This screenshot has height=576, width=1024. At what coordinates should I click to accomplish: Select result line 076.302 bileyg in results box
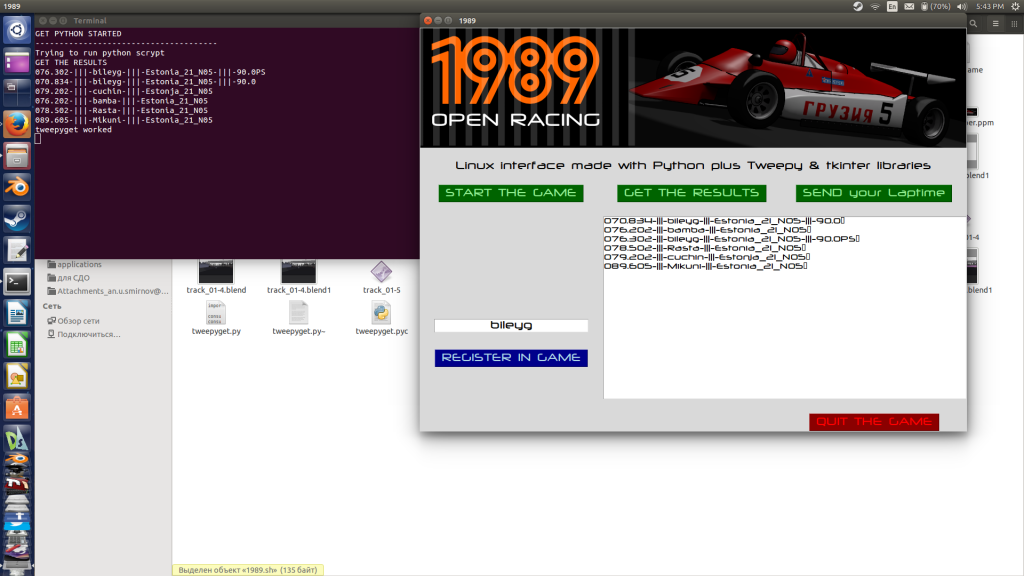(731, 239)
